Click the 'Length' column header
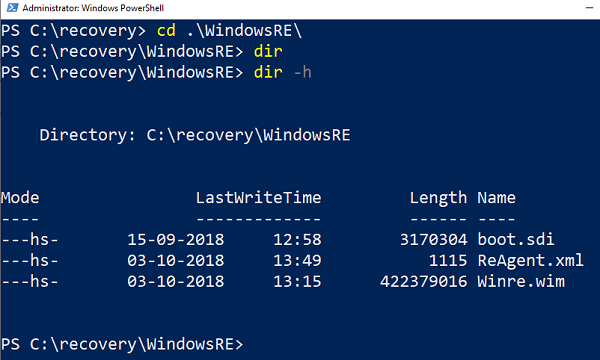This screenshot has width=600, height=360. [x=438, y=198]
